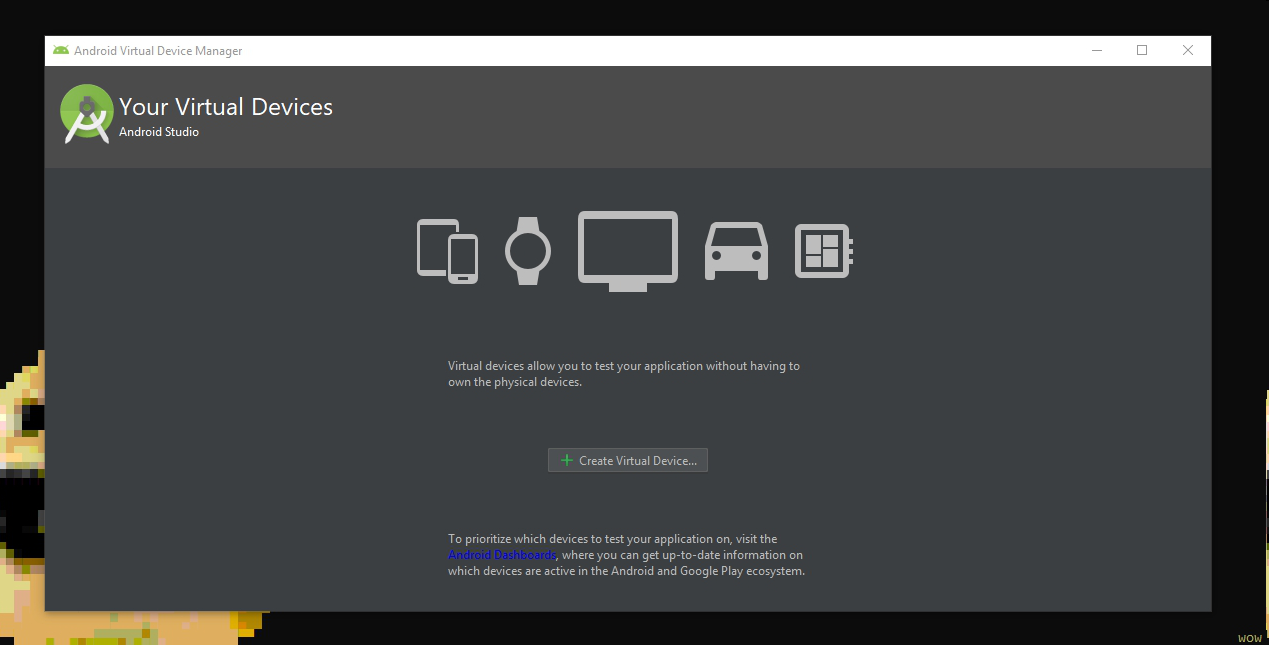Click the Your Virtual Devices heading
Viewport: 1269px width, 645px height.
[x=225, y=107]
